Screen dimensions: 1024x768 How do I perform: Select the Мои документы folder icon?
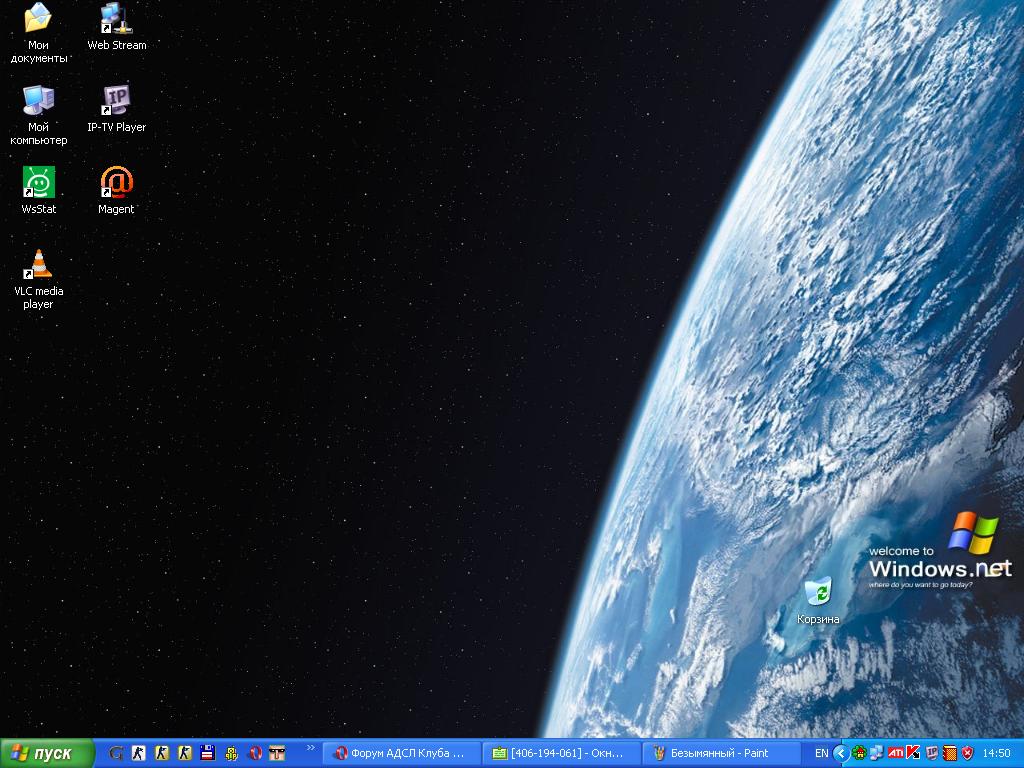pyautogui.click(x=38, y=19)
